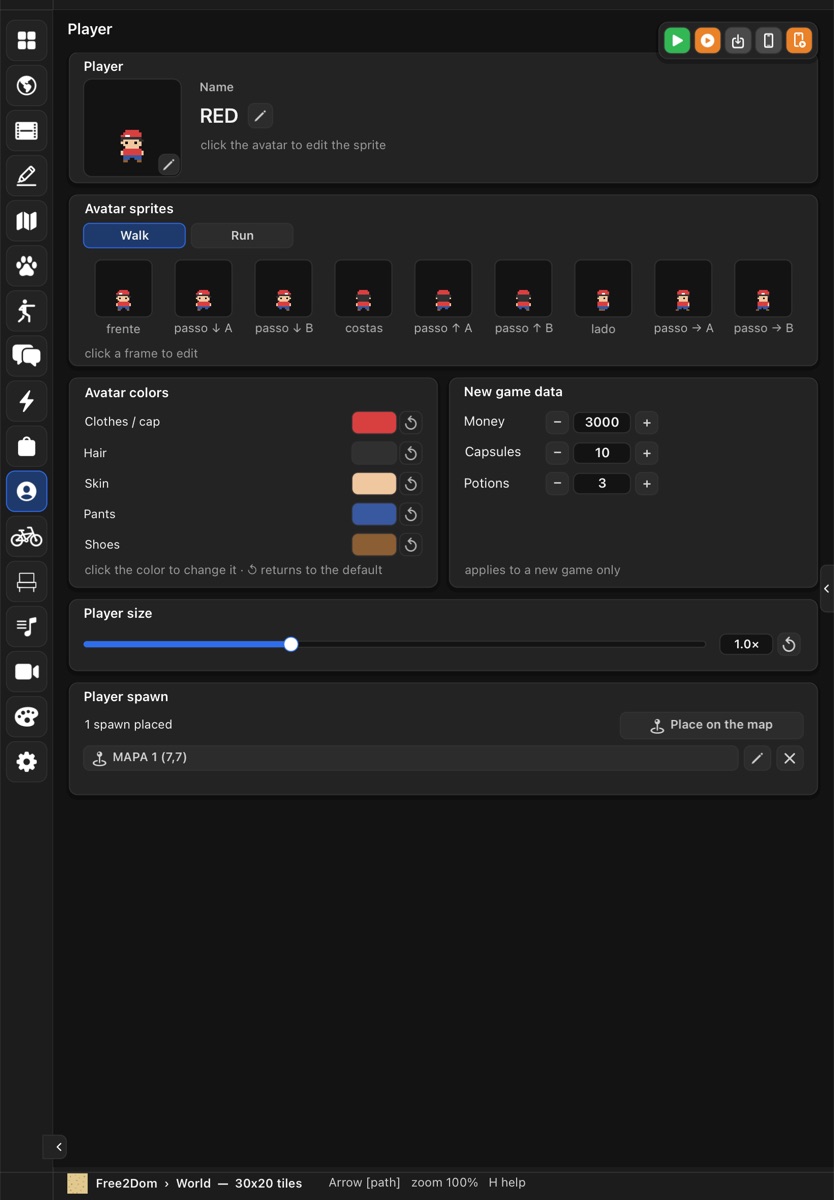
Task: Click the Money value field 3000
Action: (x=602, y=422)
